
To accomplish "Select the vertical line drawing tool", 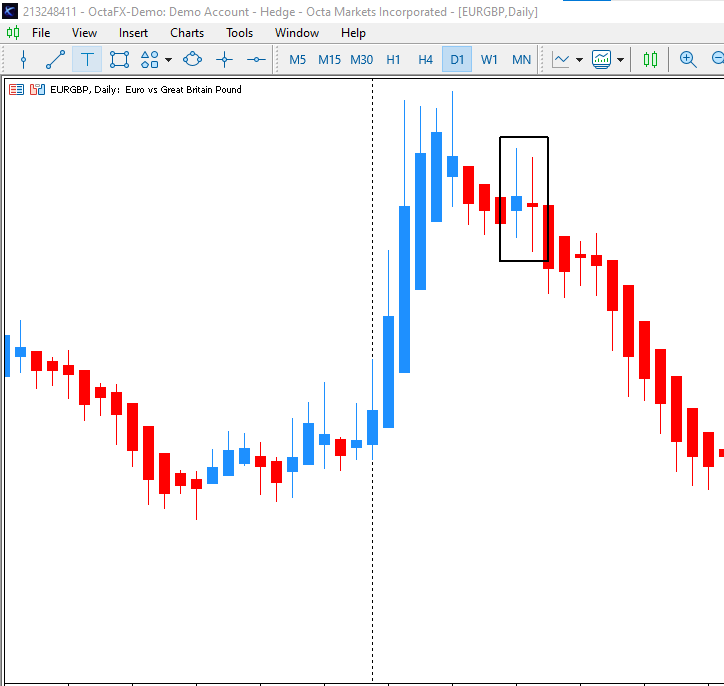I will click(24, 60).
